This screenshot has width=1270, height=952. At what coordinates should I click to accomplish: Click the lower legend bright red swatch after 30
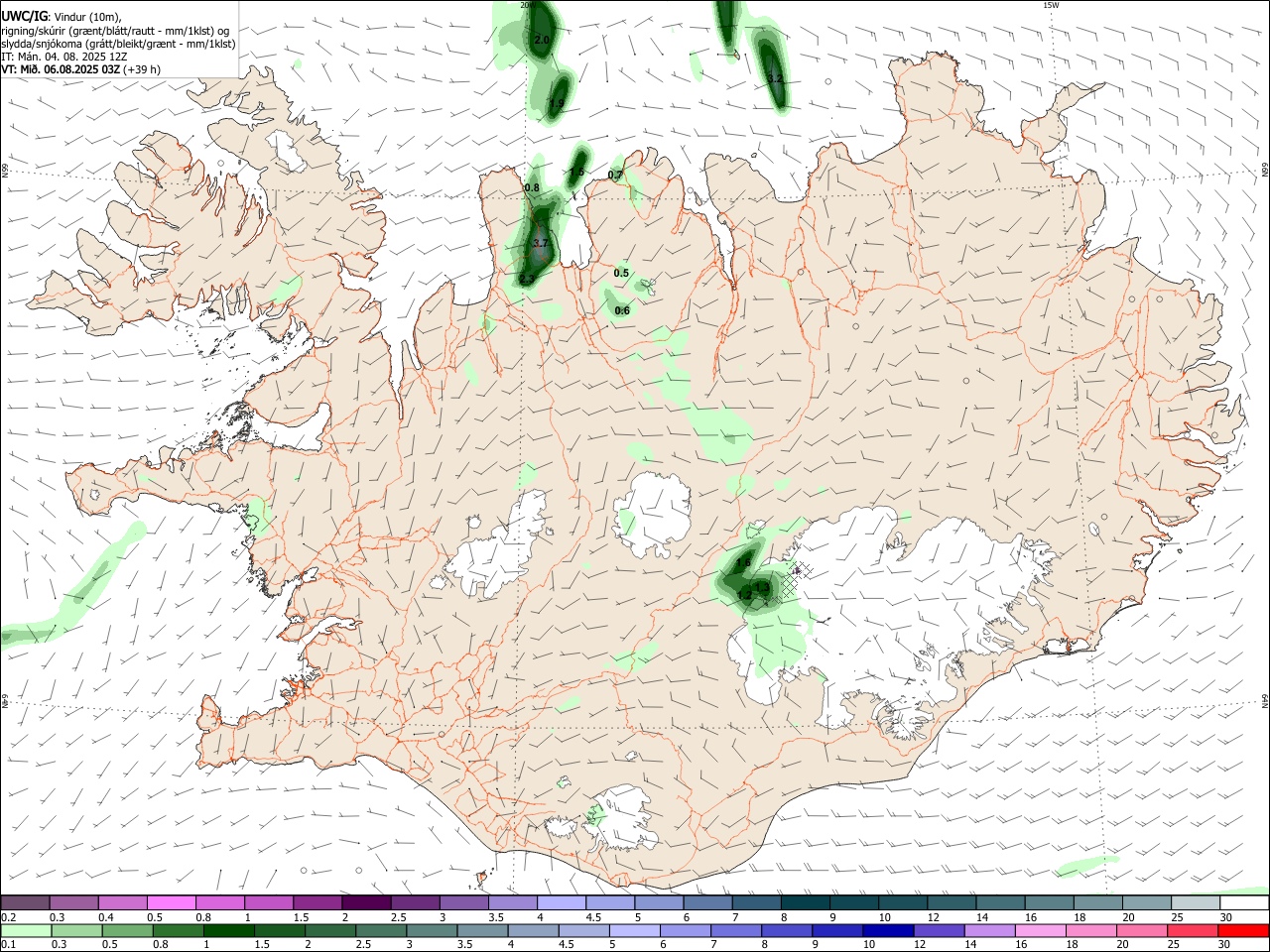1241,930
